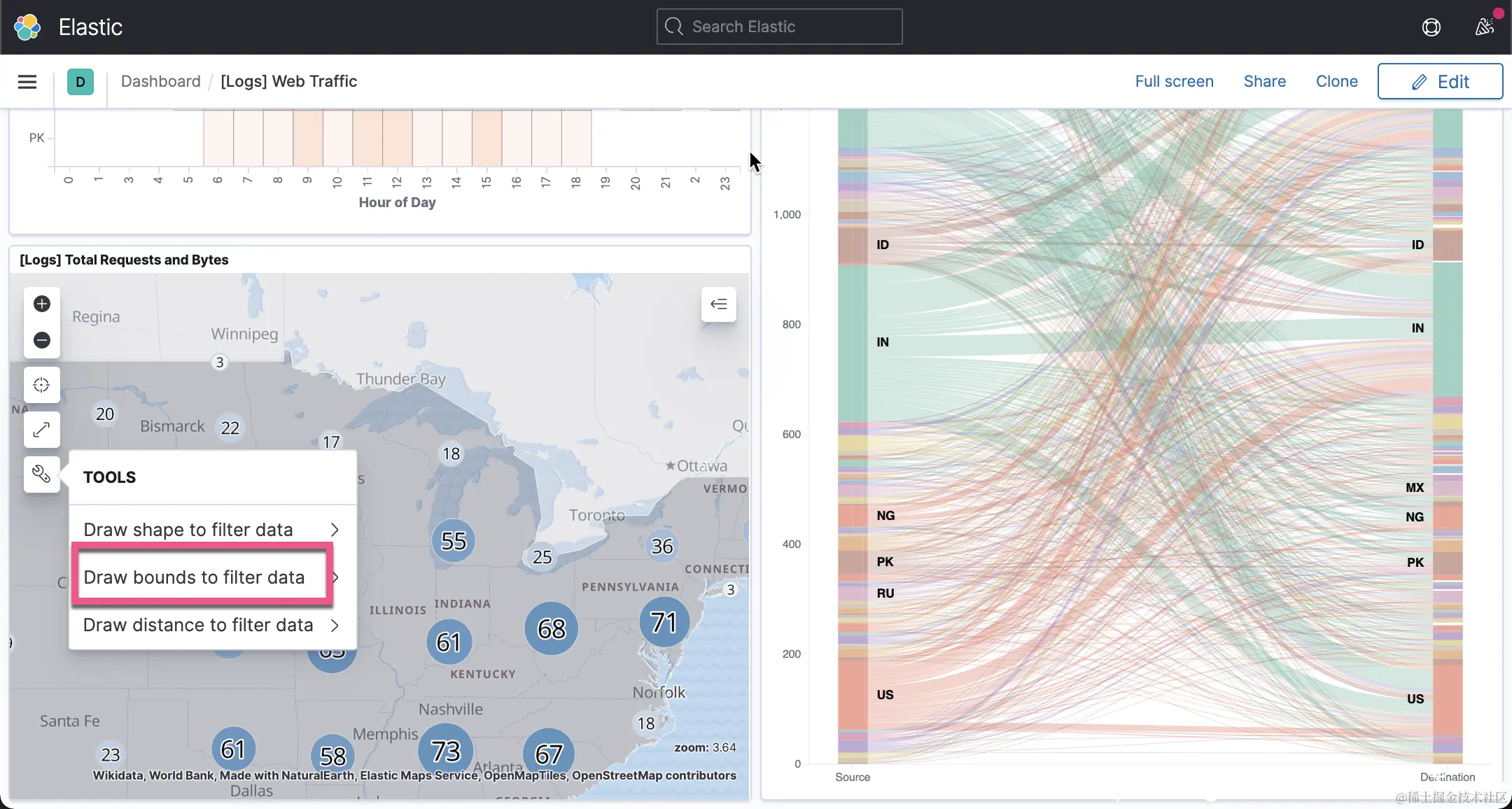Expand the map layers panel
The height and width of the screenshot is (809, 1512).
[719, 304]
